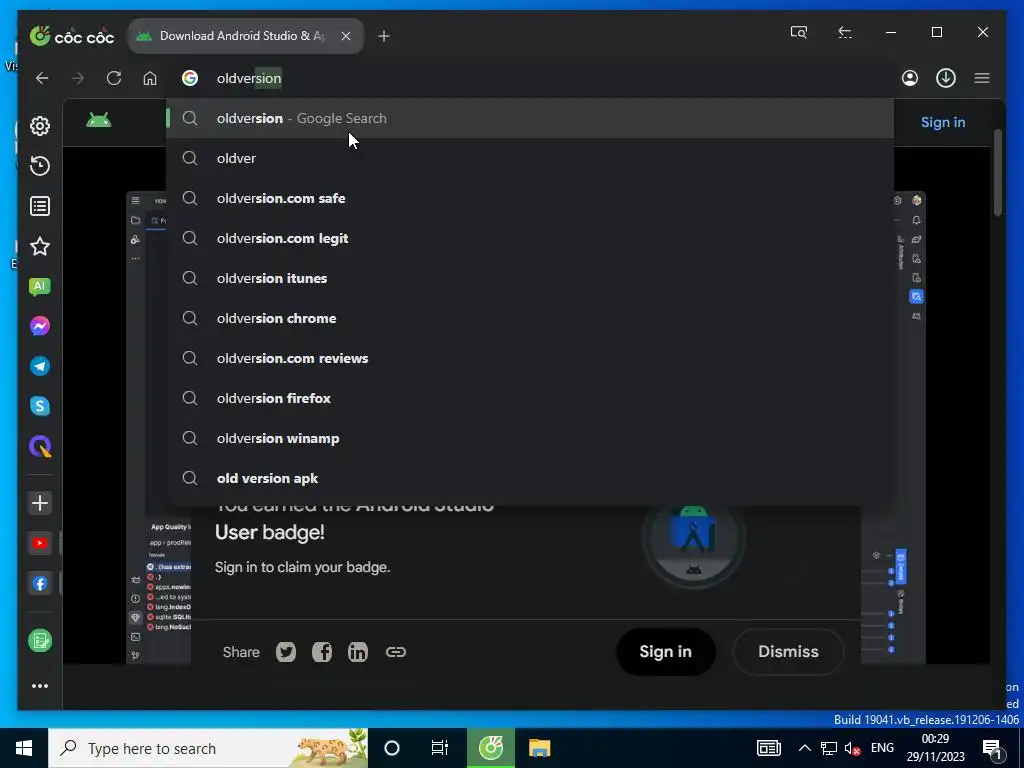The height and width of the screenshot is (768, 1024).
Task: Open Task View on taskbar
Action: pyautogui.click(x=440, y=748)
